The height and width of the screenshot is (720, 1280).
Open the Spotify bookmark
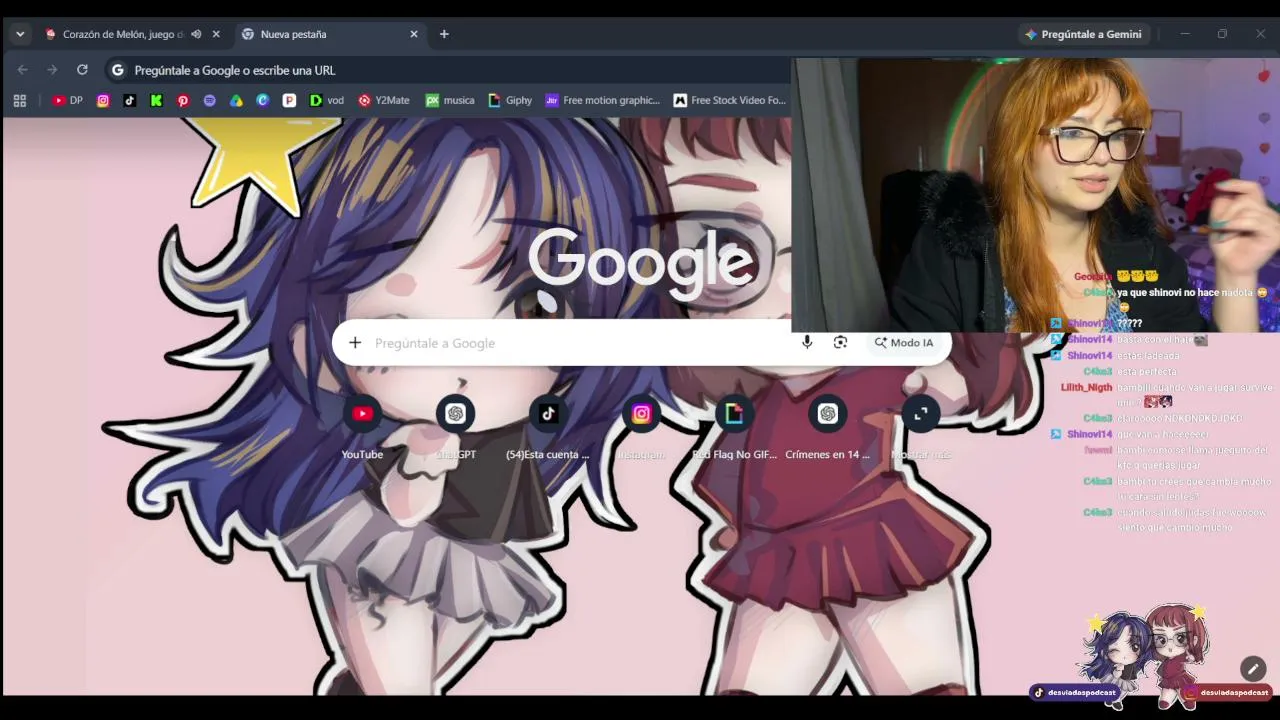click(209, 100)
